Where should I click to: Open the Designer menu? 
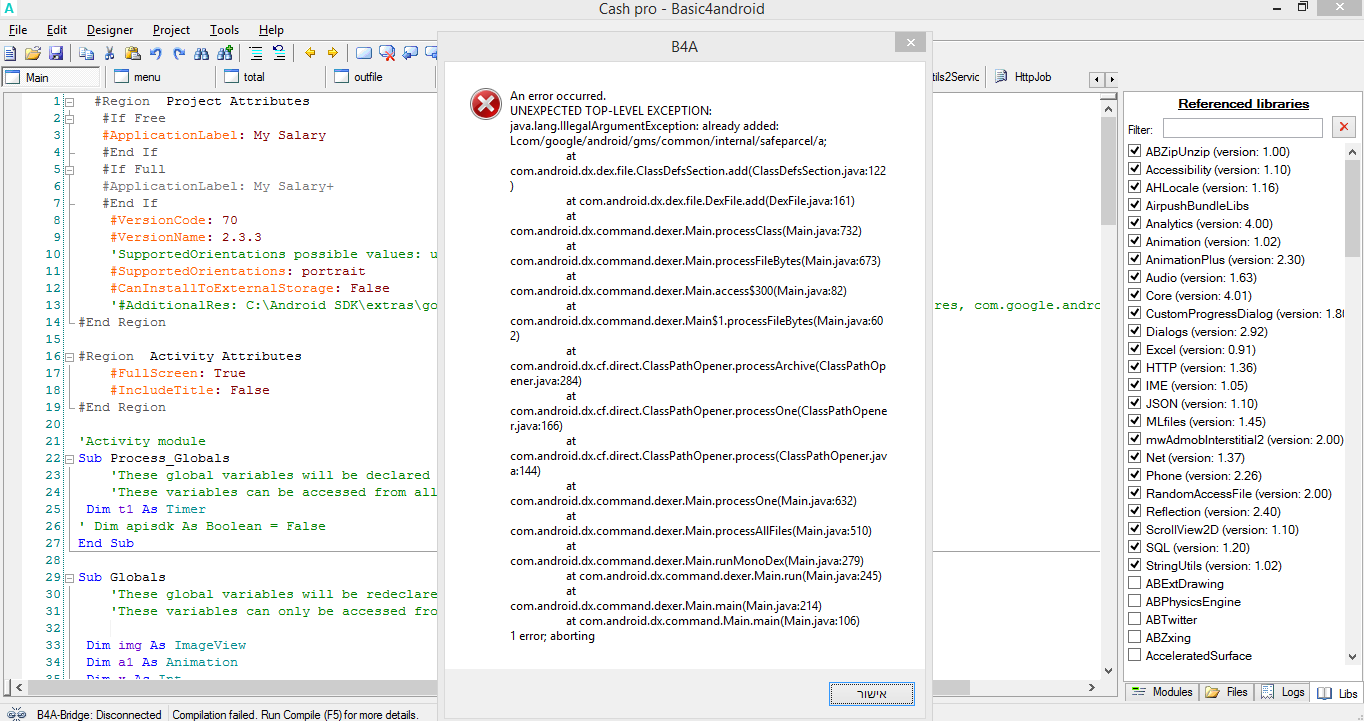pyautogui.click(x=110, y=30)
